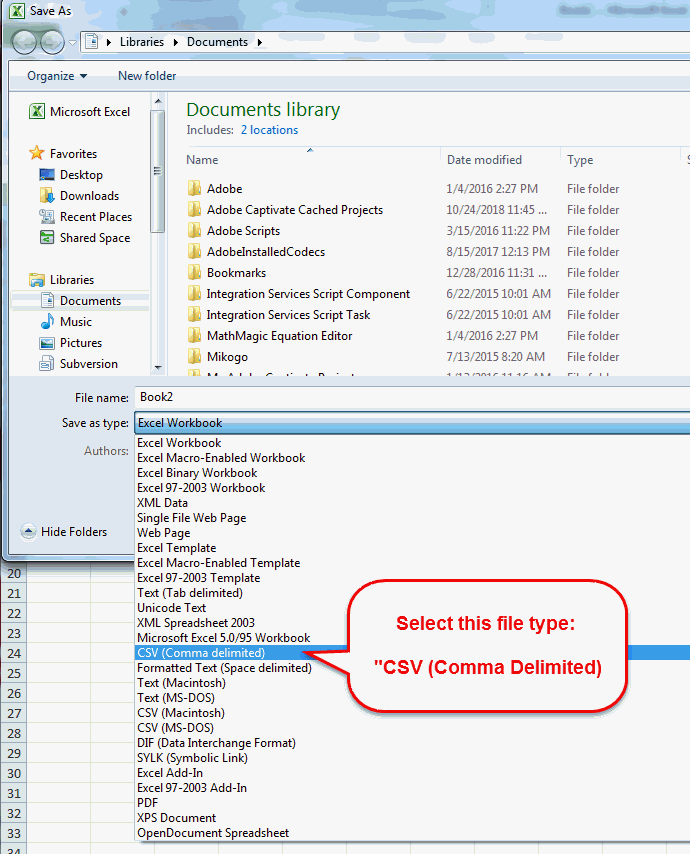Screen dimensions: 690x854
Task: Select Microsoft Excel in navigation pane
Action: (80, 112)
